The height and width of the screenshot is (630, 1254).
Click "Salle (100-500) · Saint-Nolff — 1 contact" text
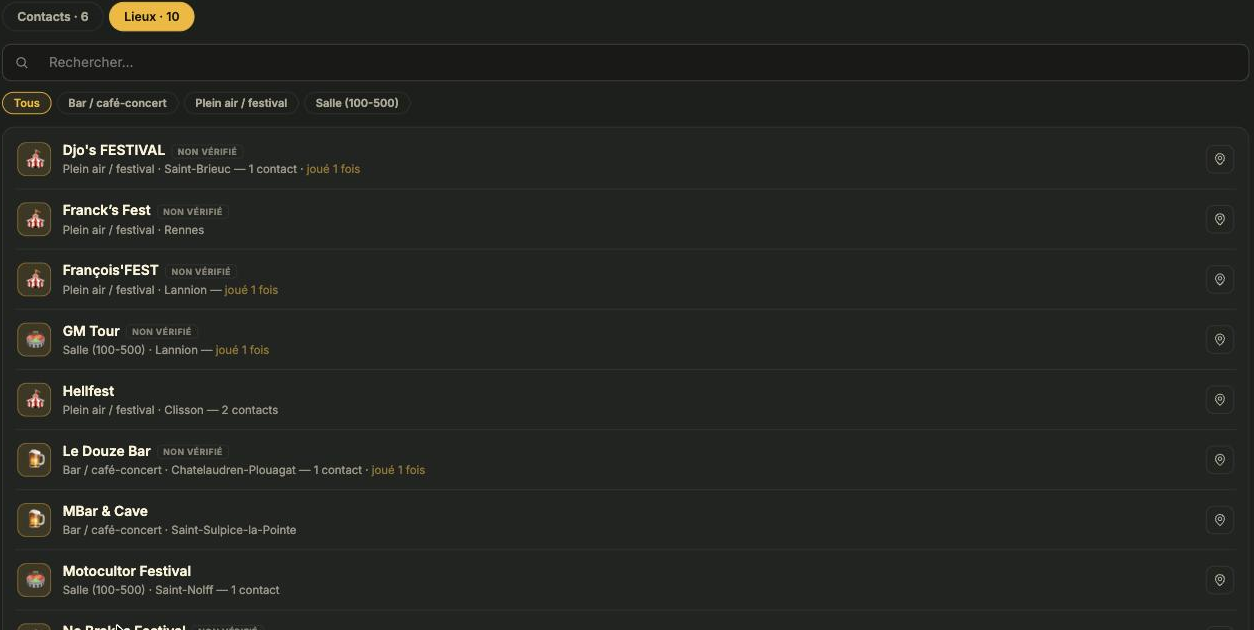point(171,590)
